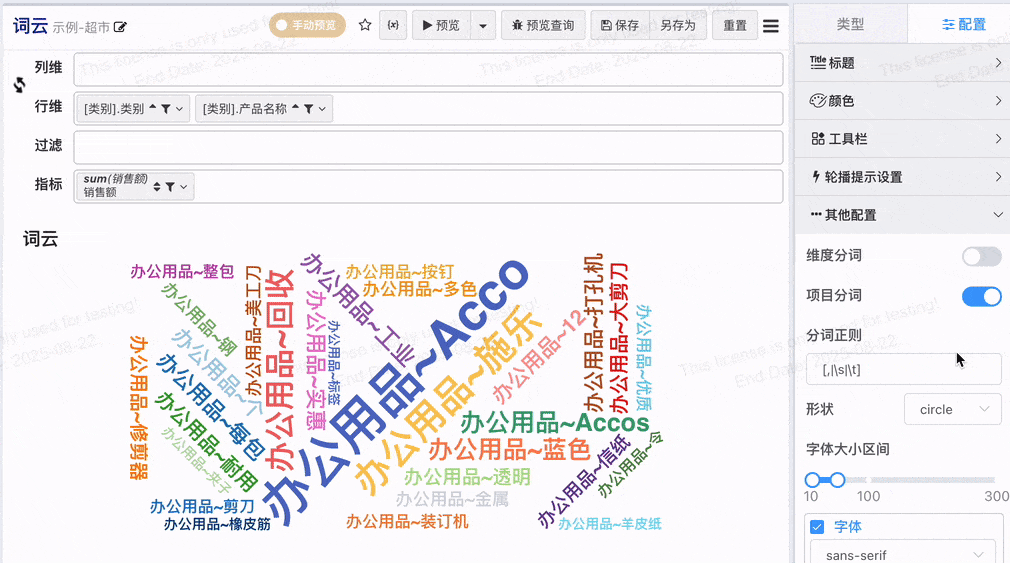Expand the 颜色 settings section

[902, 100]
